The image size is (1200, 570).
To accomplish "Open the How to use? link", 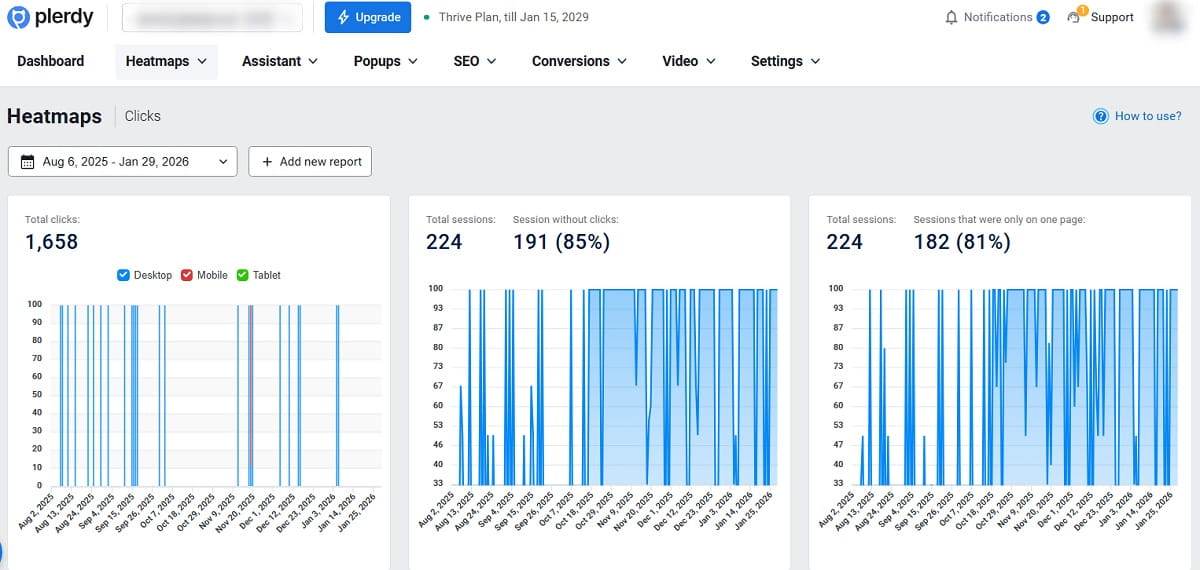I will click(1147, 116).
